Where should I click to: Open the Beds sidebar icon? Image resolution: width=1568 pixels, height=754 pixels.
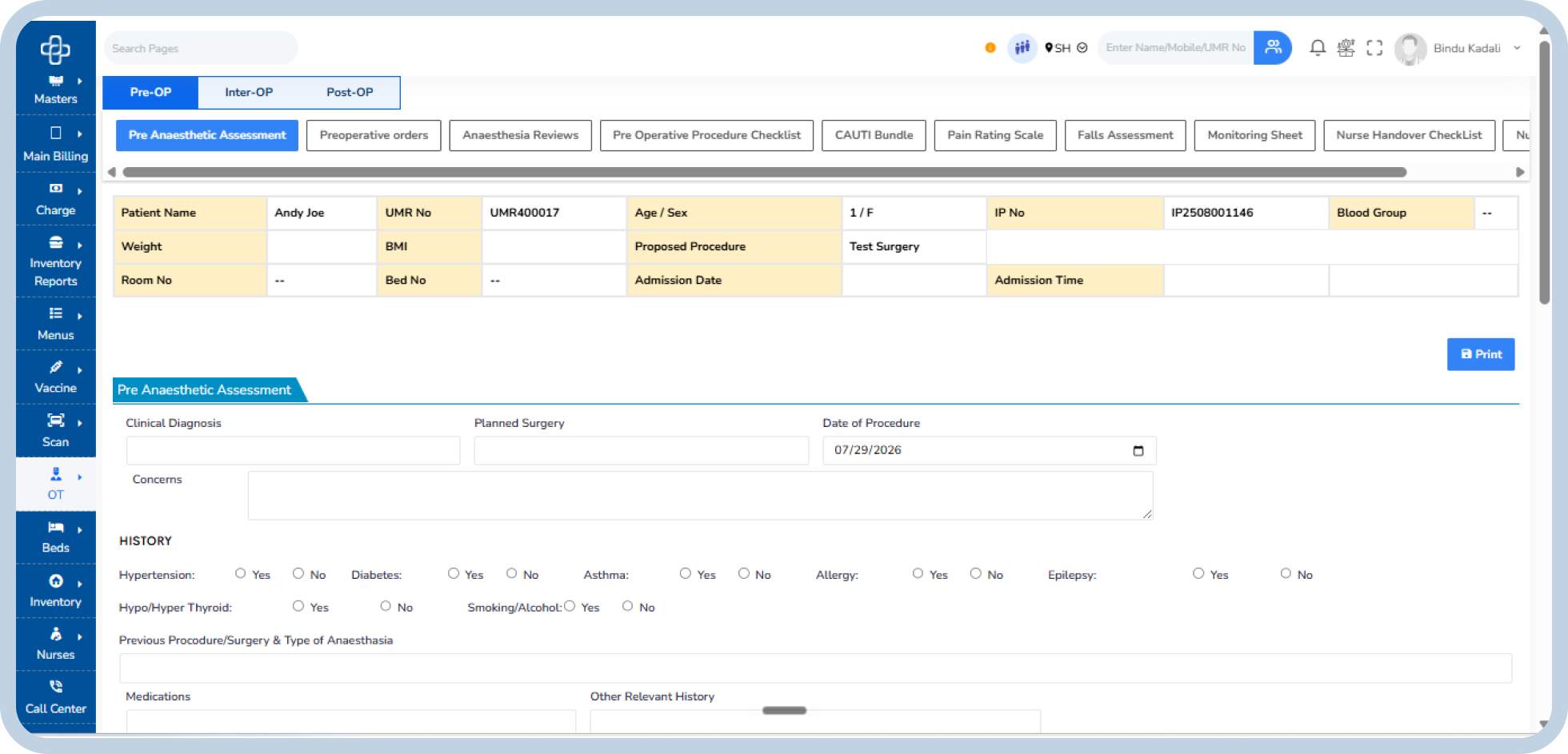click(x=56, y=527)
